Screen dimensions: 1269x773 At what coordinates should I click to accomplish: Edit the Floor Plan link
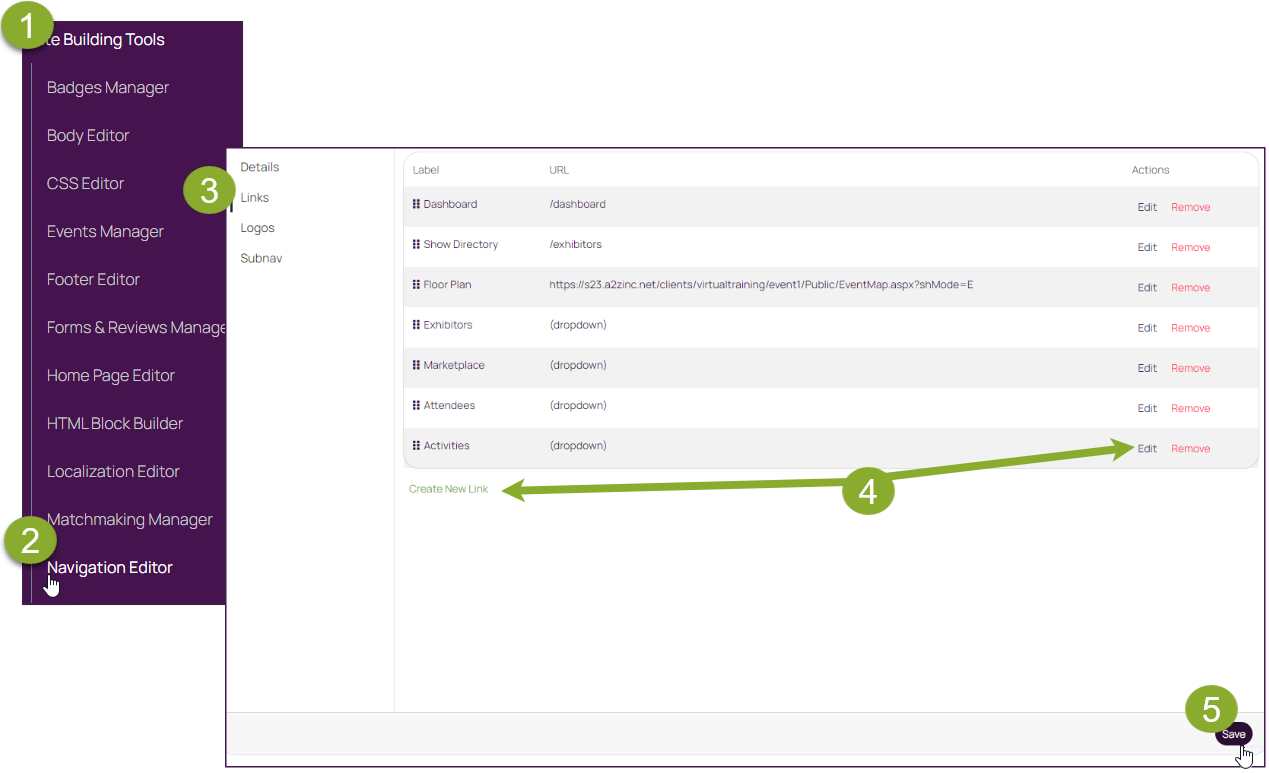[x=1147, y=287]
